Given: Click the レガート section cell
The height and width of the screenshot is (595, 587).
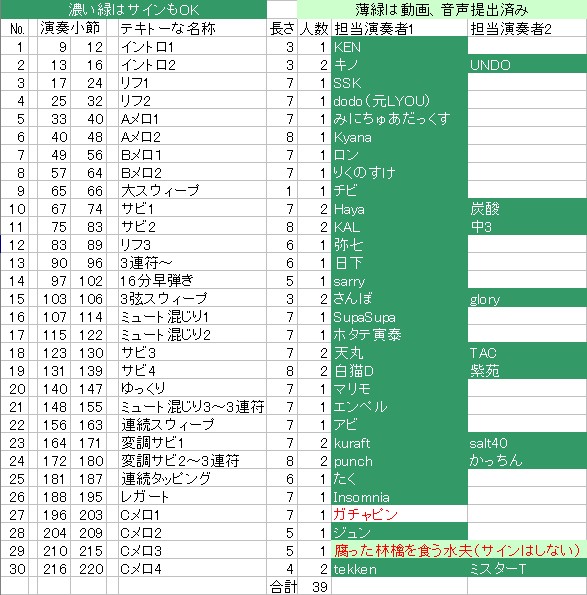Looking at the screenshot, I should 192,497.
